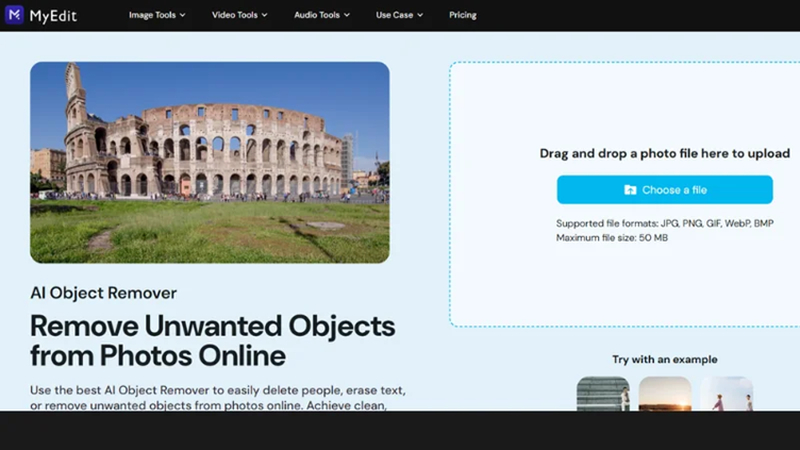Select the first example thumbnail with stairs
The width and height of the screenshot is (800, 450).
[603, 394]
